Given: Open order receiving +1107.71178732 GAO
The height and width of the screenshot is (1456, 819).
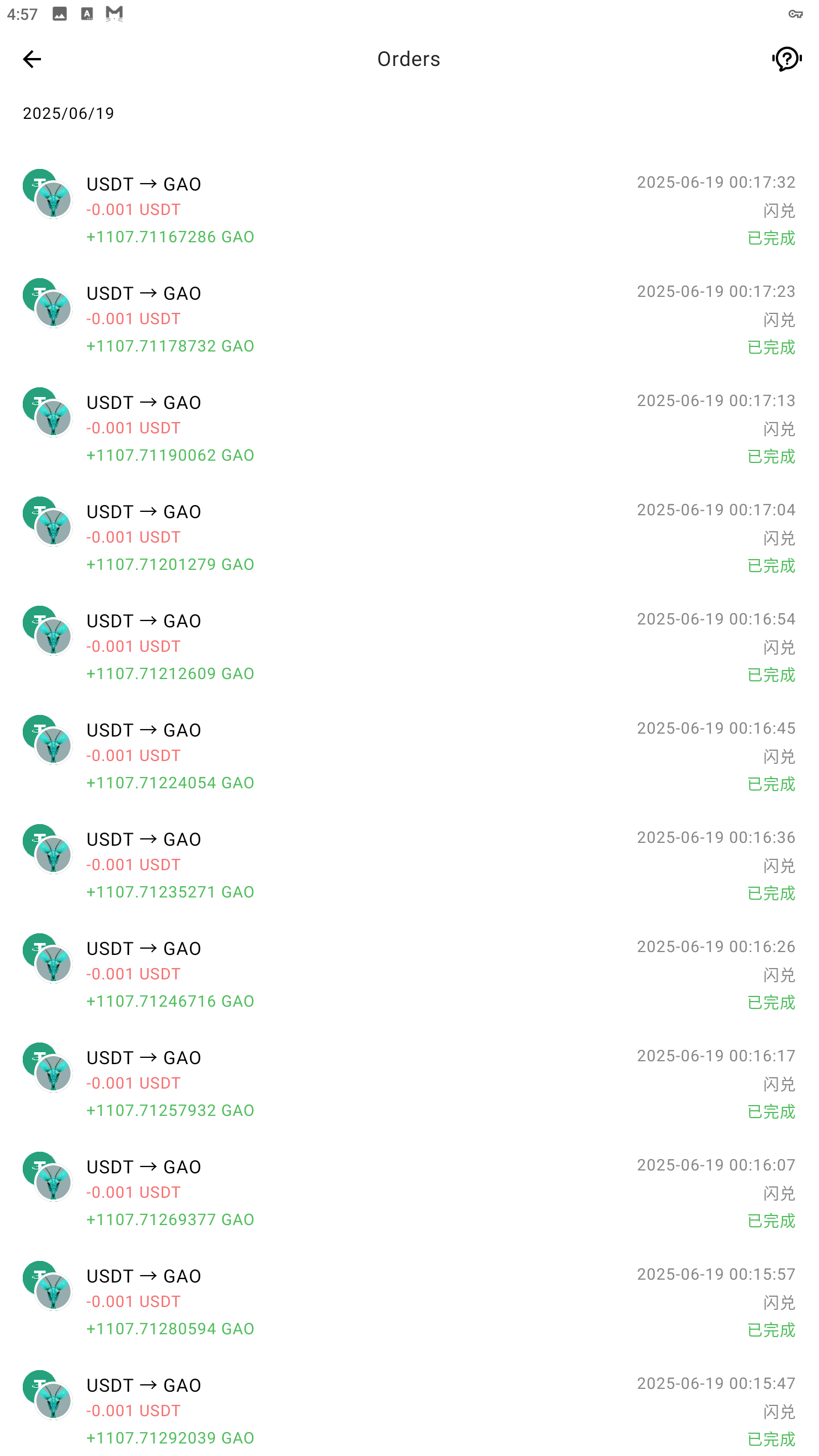Looking at the screenshot, I should pyautogui.click(x=409, y=318).
